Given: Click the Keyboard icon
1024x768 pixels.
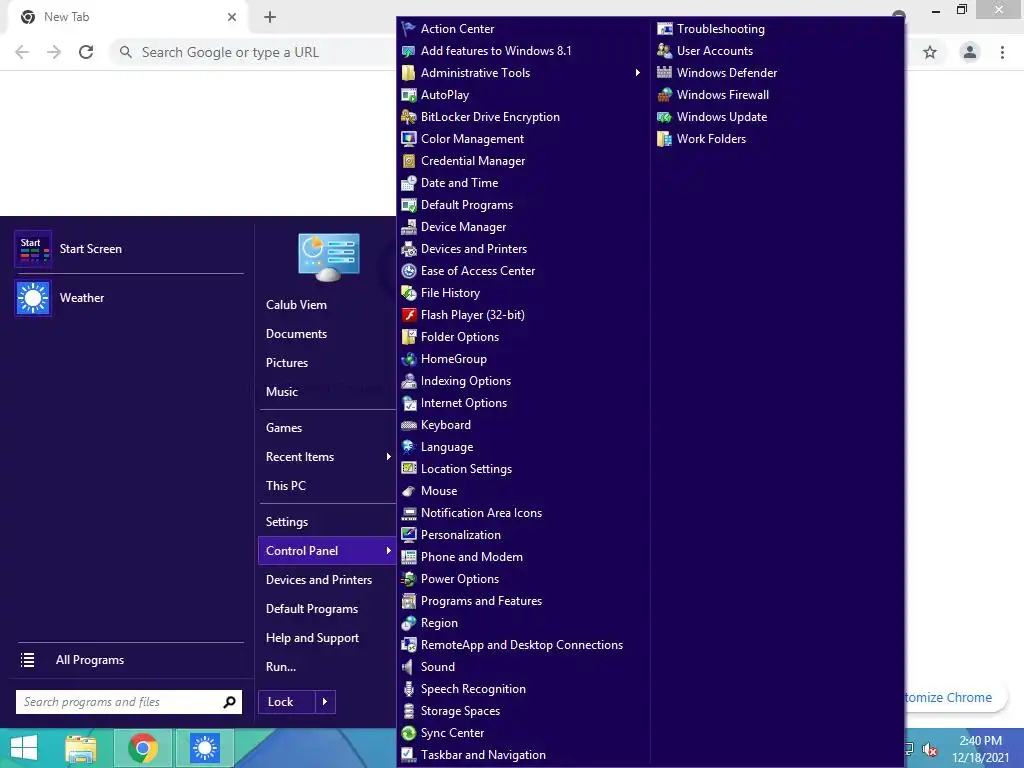Looking at the screenshot, I should coord(409,425).
